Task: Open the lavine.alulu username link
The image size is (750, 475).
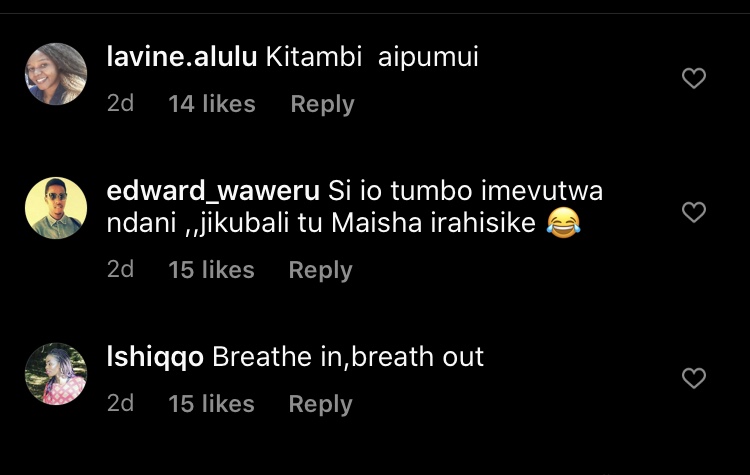Action: coord(182,57)
